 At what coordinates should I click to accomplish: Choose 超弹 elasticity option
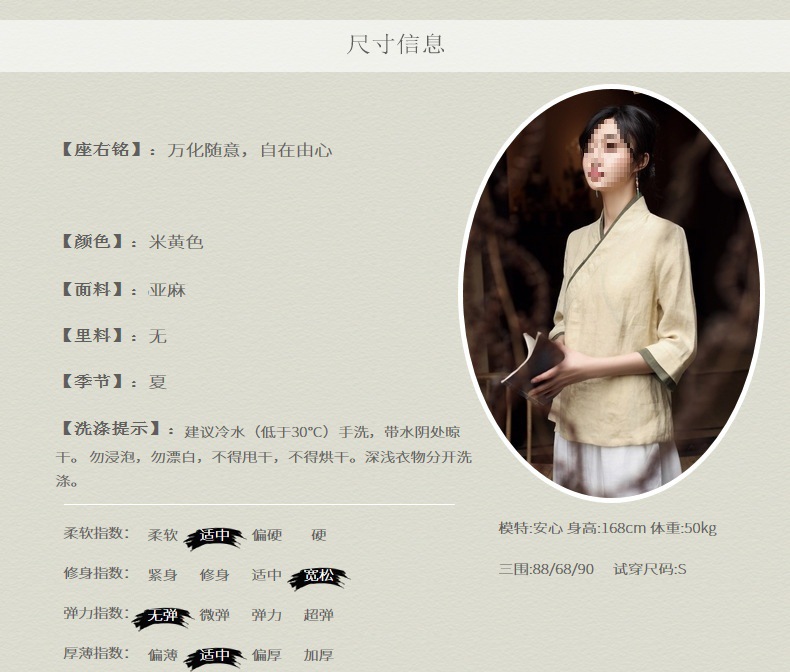[318, 615]
